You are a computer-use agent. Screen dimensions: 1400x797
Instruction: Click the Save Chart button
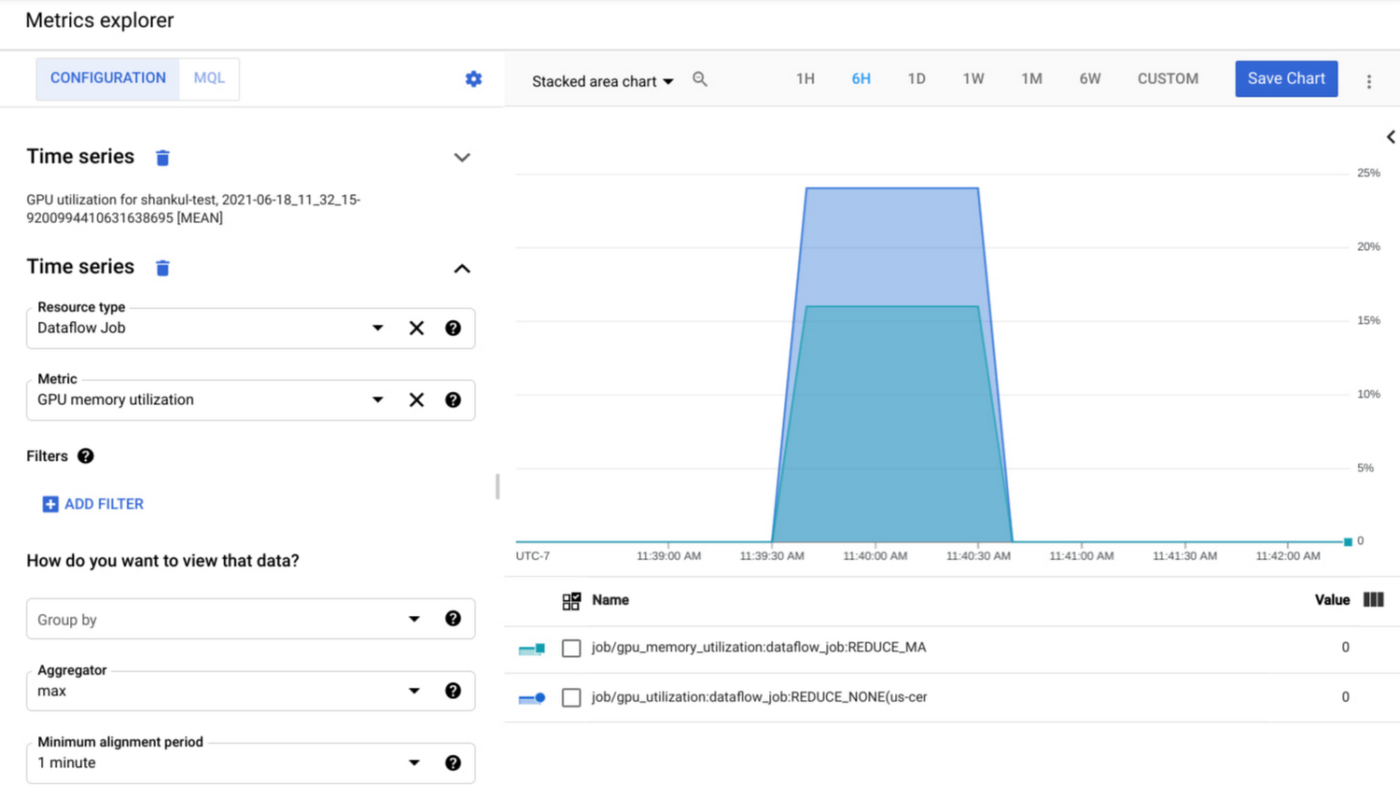coord(1285,79)
